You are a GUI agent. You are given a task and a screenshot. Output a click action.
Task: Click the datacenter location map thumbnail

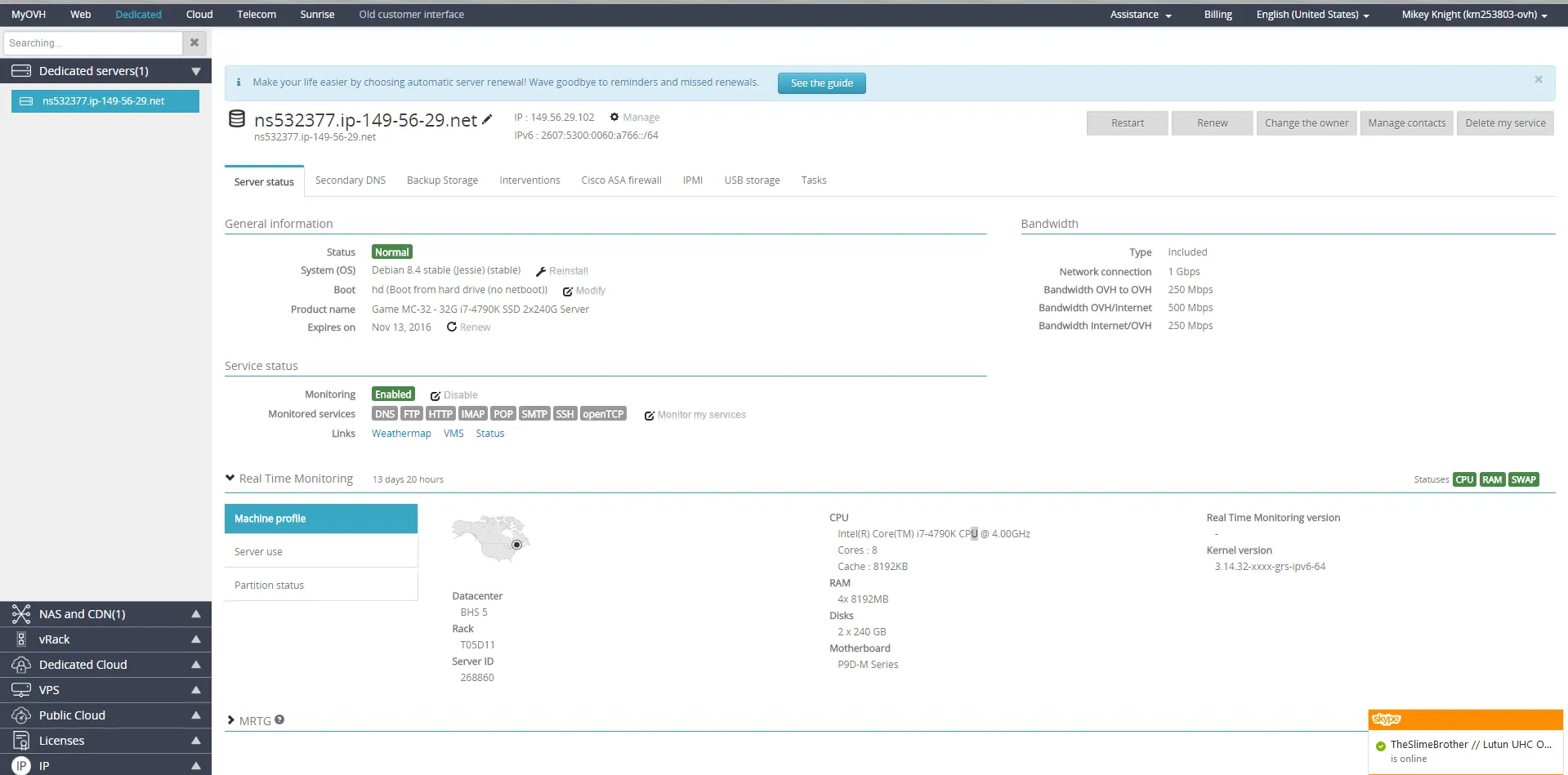491,538
